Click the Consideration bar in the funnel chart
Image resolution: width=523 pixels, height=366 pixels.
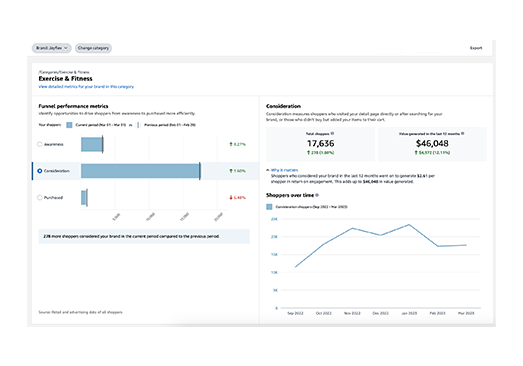140,171
